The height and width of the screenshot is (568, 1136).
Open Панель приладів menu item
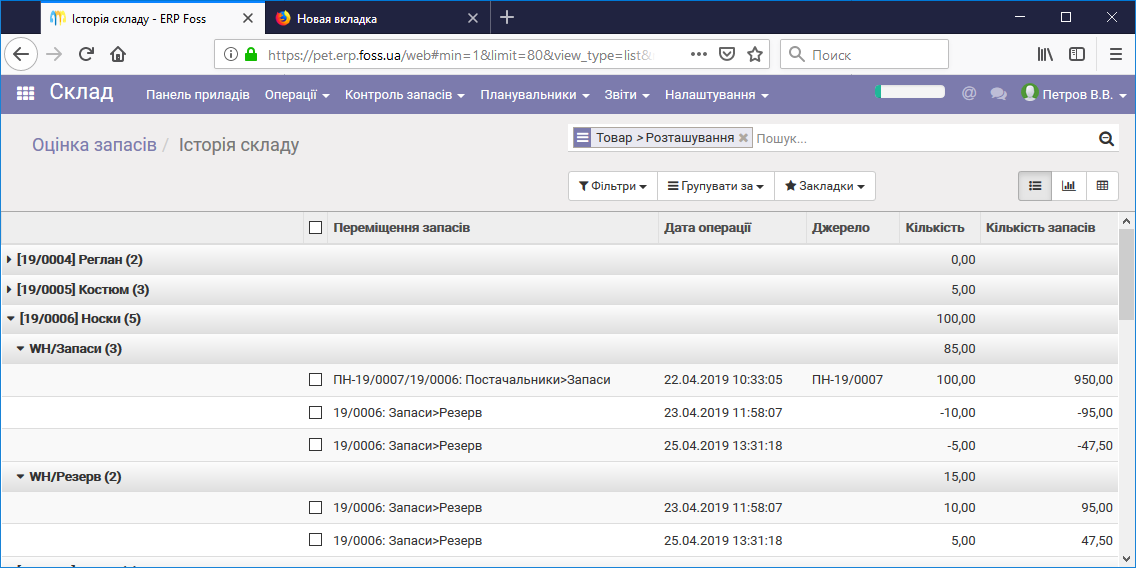[198, 95]
